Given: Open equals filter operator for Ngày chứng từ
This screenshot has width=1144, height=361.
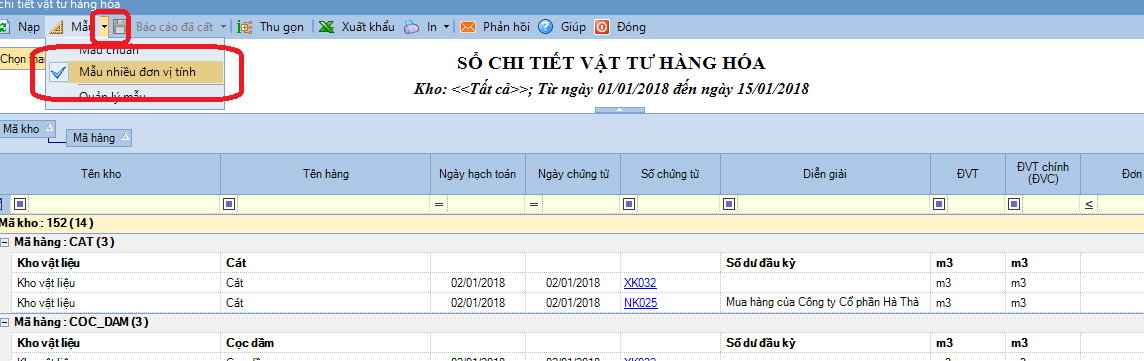Looking at the screenshot, I should 534,204.
